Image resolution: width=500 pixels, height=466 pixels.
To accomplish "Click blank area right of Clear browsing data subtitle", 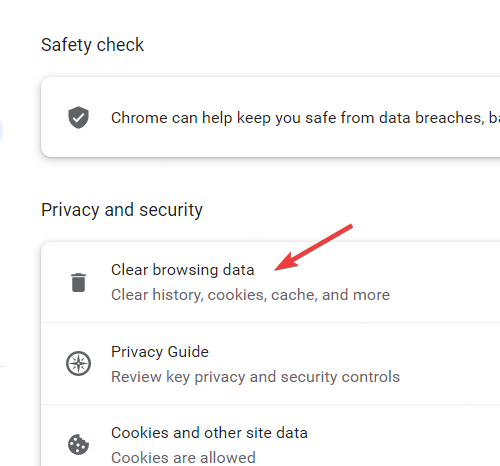I will pos(443,295).
